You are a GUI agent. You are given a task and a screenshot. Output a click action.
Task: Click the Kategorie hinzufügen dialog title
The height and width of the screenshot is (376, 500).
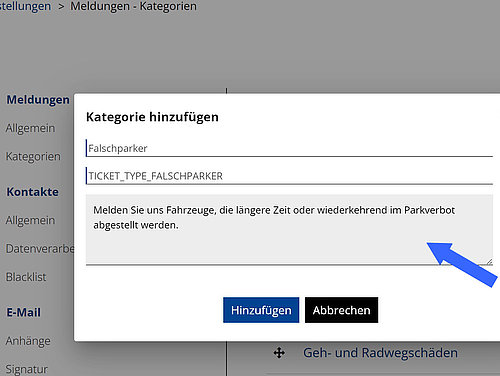152,117
